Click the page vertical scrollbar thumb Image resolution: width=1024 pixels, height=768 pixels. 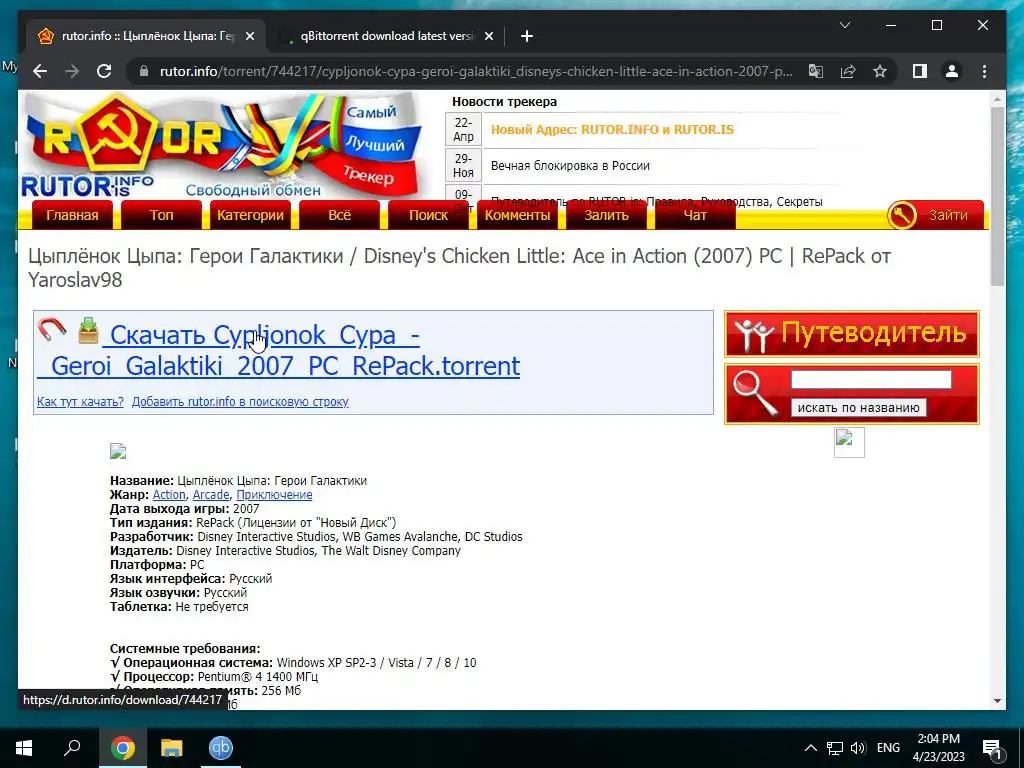(x=997, y=196)
